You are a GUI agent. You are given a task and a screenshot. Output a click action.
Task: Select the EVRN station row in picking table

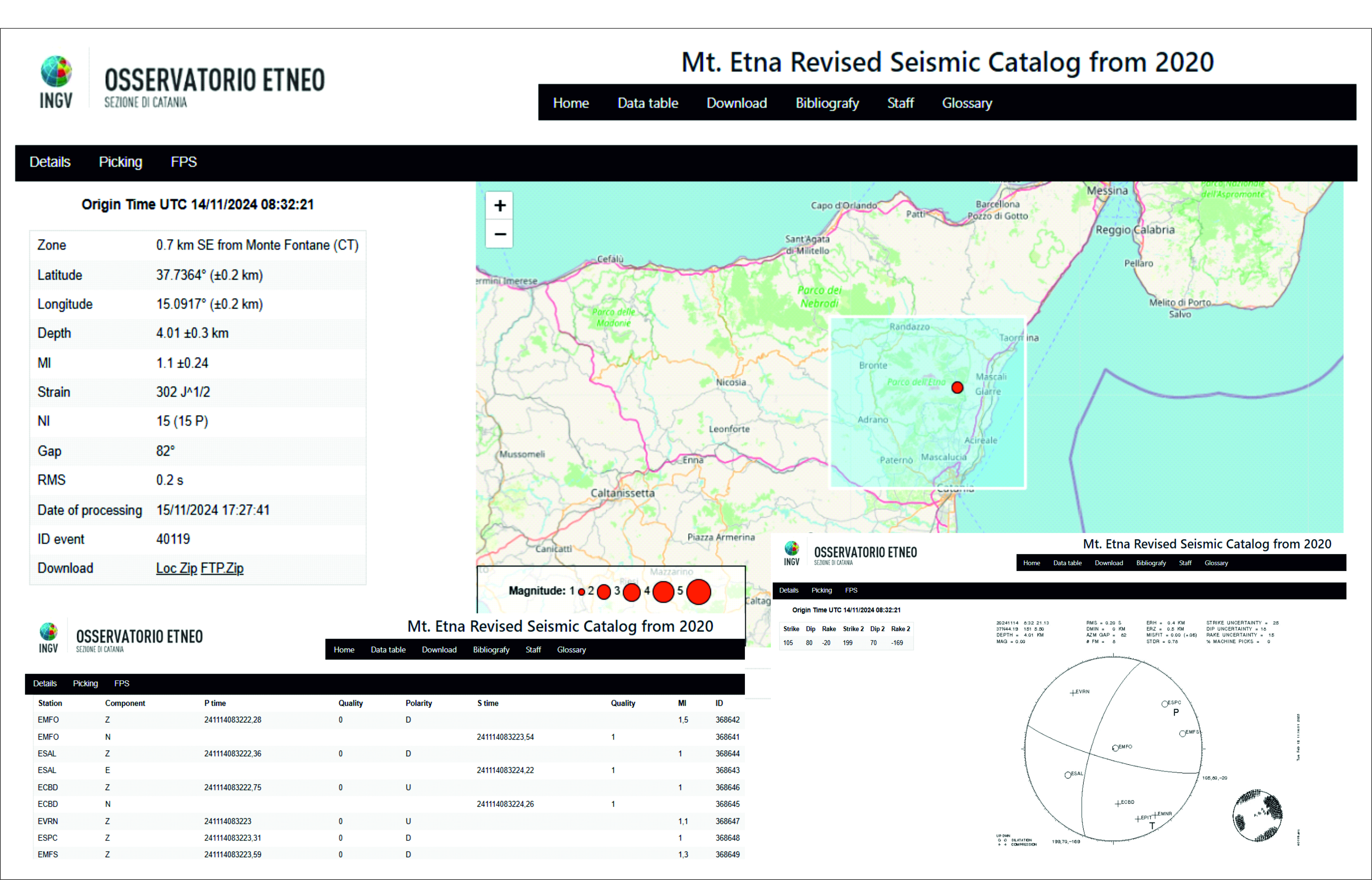click(48, 821)
